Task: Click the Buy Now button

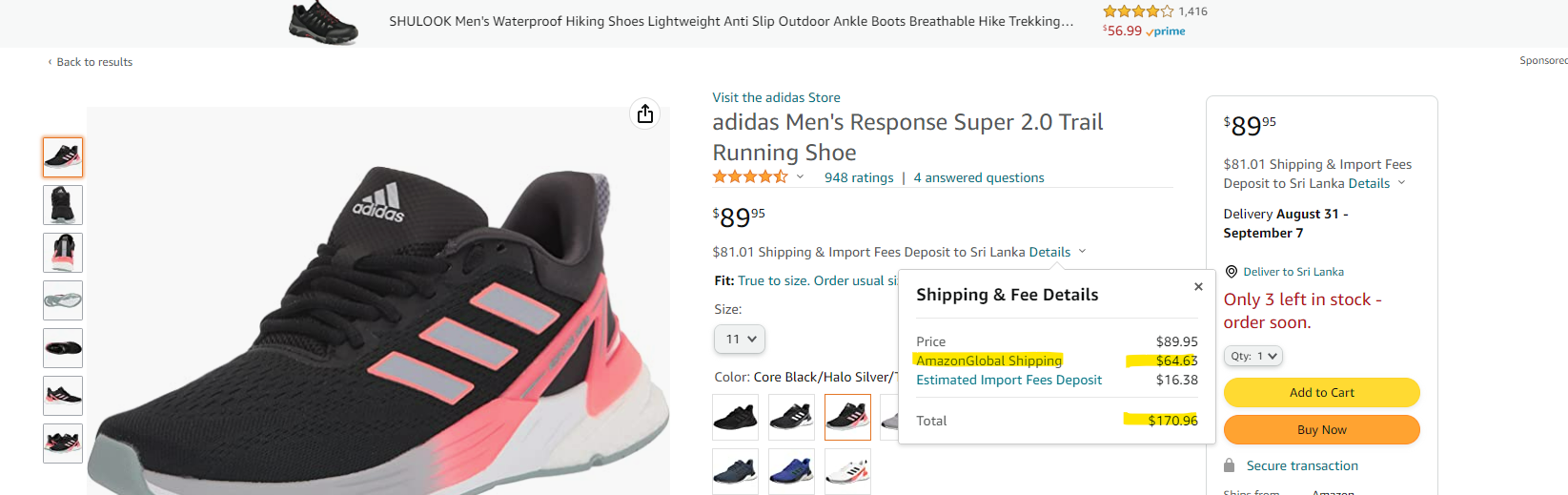Action: [x=1321, y=429]
